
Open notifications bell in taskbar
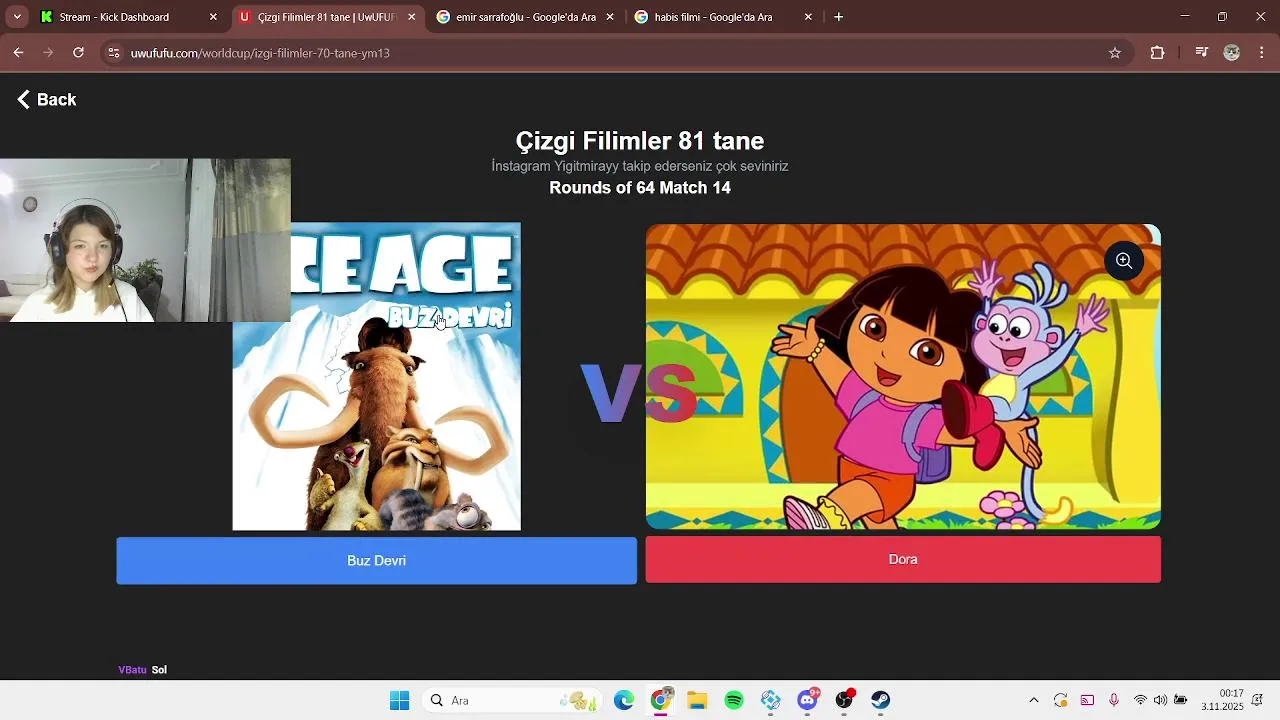[1258, 700]
